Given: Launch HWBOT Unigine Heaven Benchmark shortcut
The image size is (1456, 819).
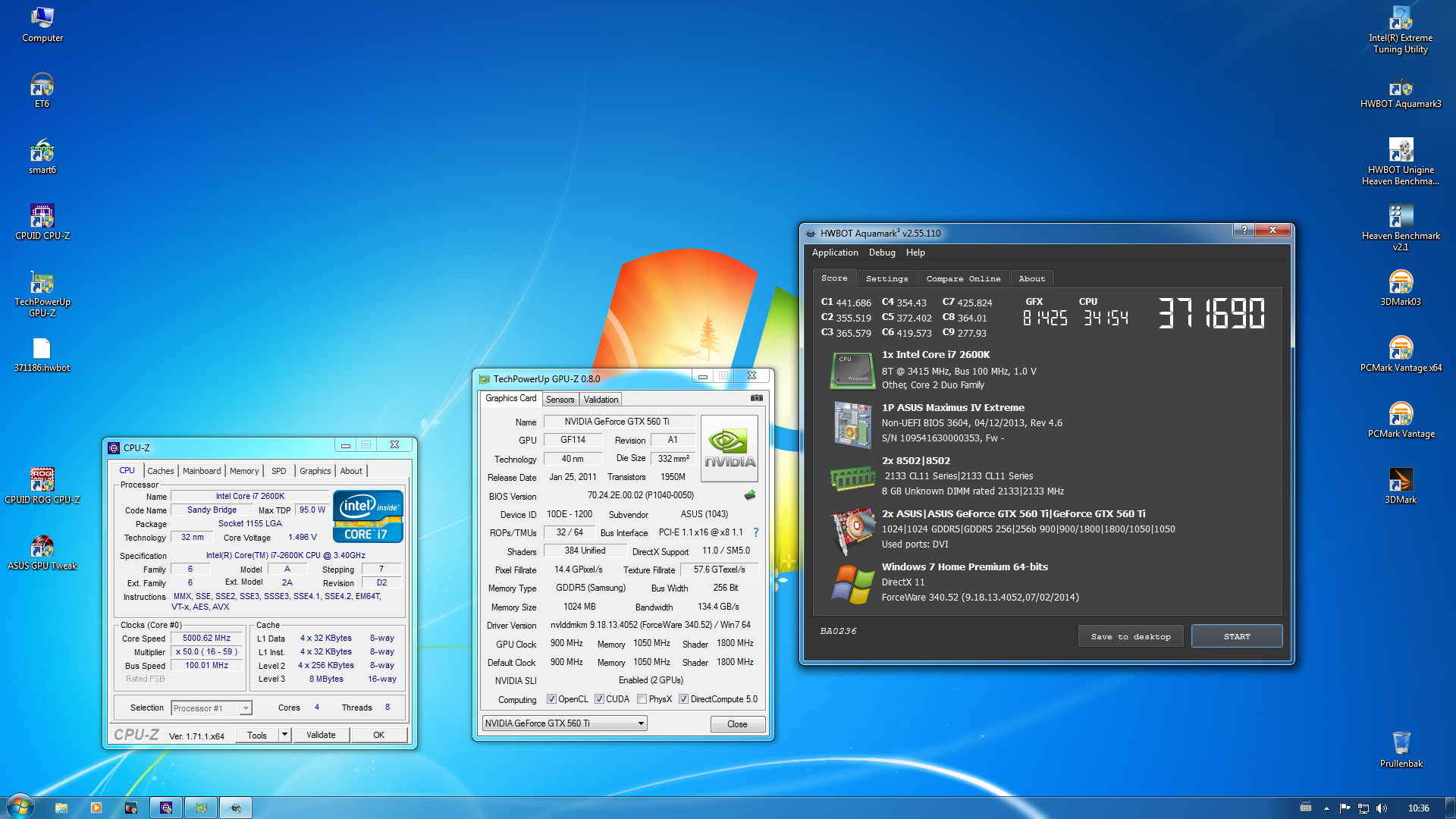Looking at the screenshot, I should click(x=1401, y=162).
